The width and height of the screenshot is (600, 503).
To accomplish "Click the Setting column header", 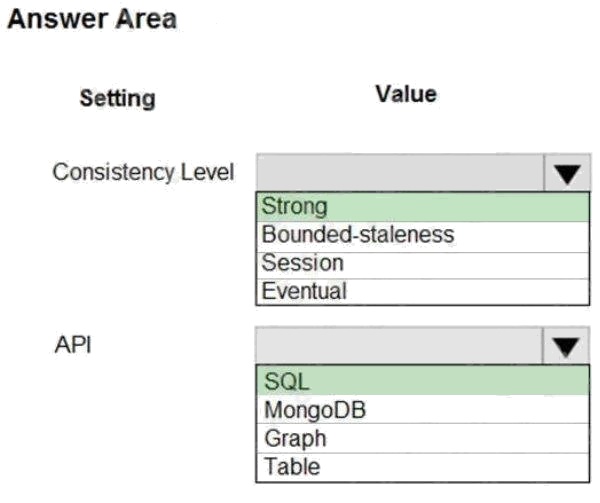I will coord(118,98).
